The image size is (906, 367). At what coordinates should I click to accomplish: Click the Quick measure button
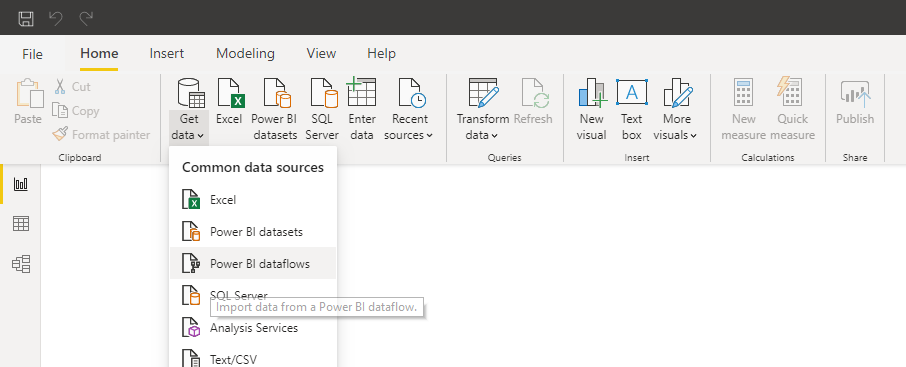coord(793,110)
